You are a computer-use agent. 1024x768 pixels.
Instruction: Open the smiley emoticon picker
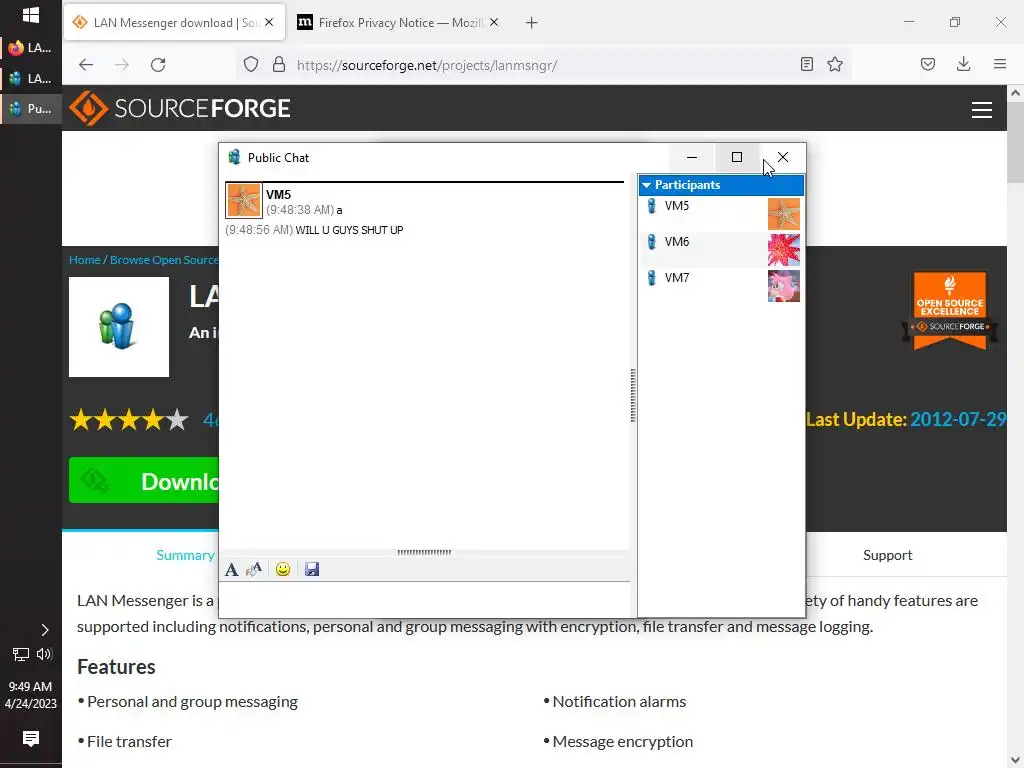283,569
